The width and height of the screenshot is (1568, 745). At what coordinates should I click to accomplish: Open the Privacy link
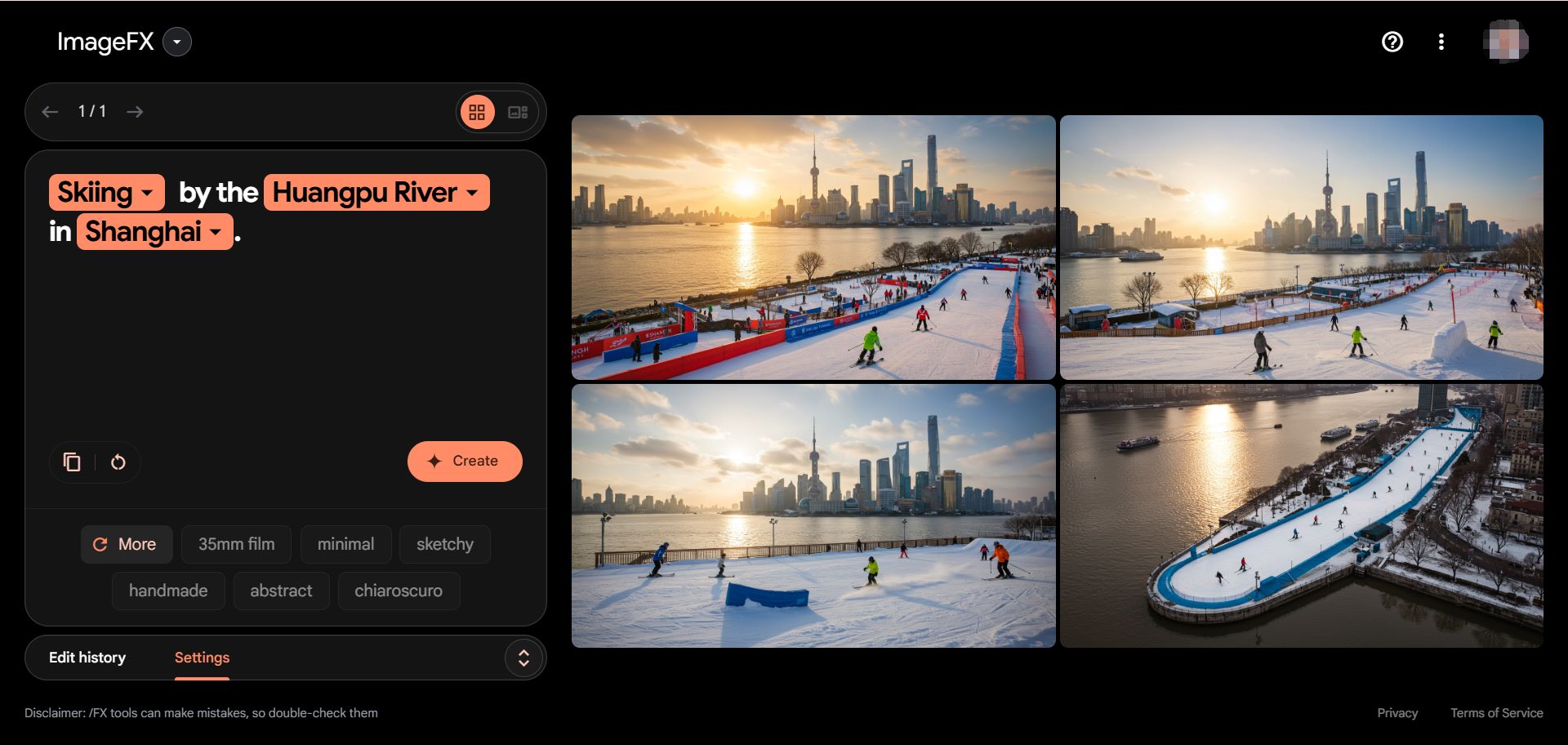1397,713
